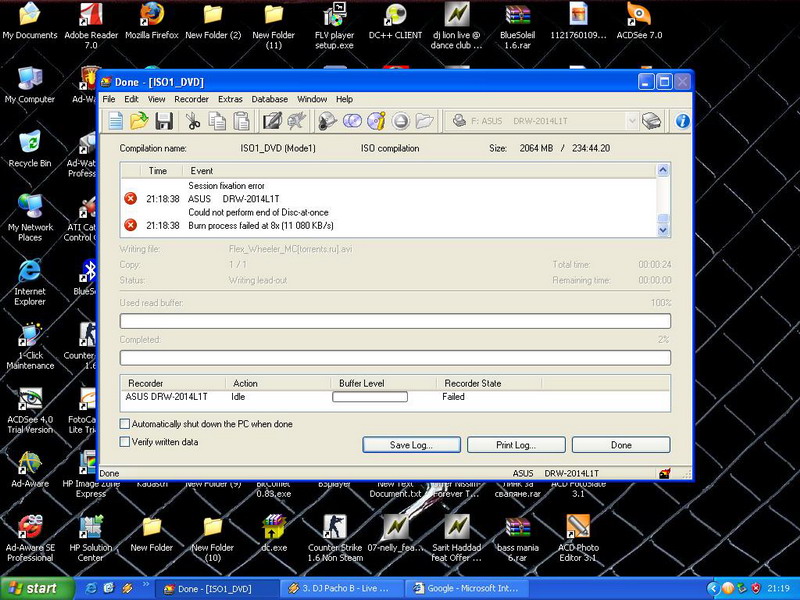Open the Recorder menu
This screenshot has width=800, height=600.
191,99
